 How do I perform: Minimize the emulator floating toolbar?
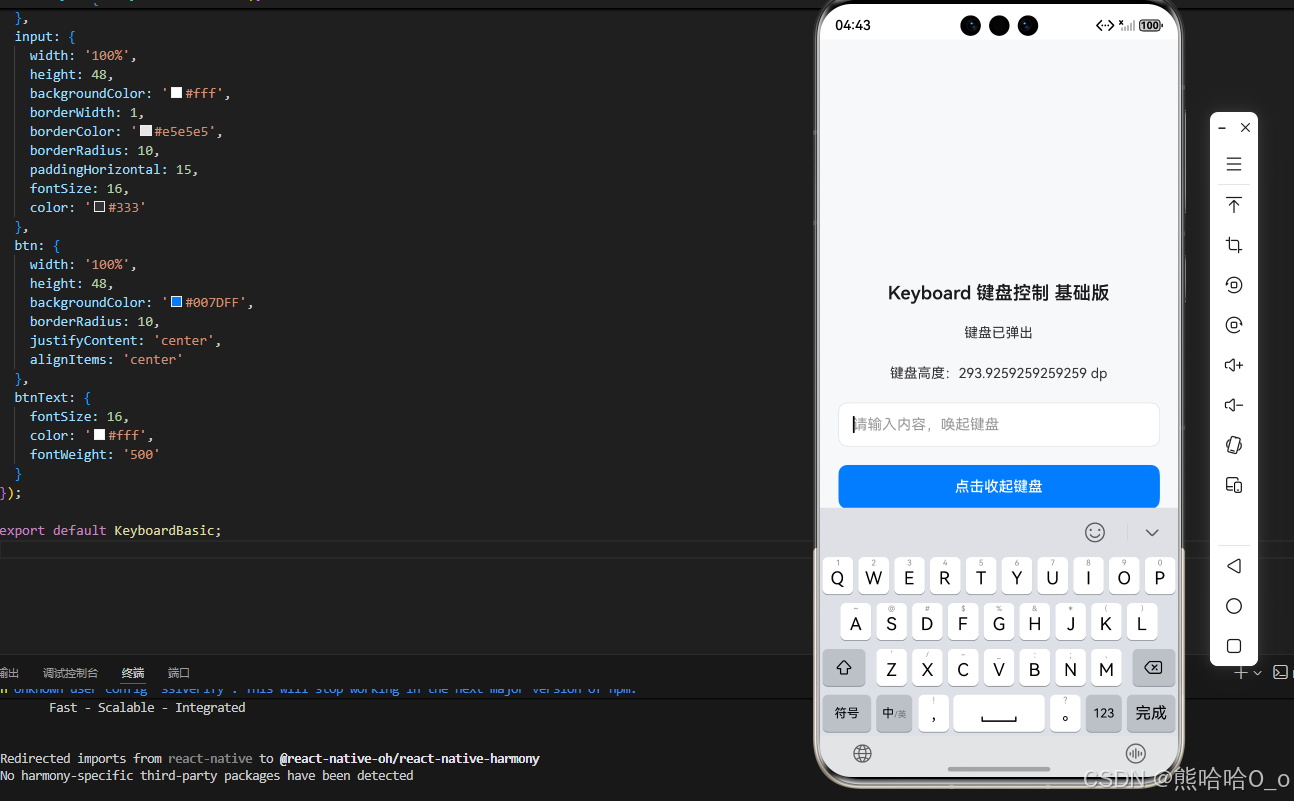[1222, 128]
